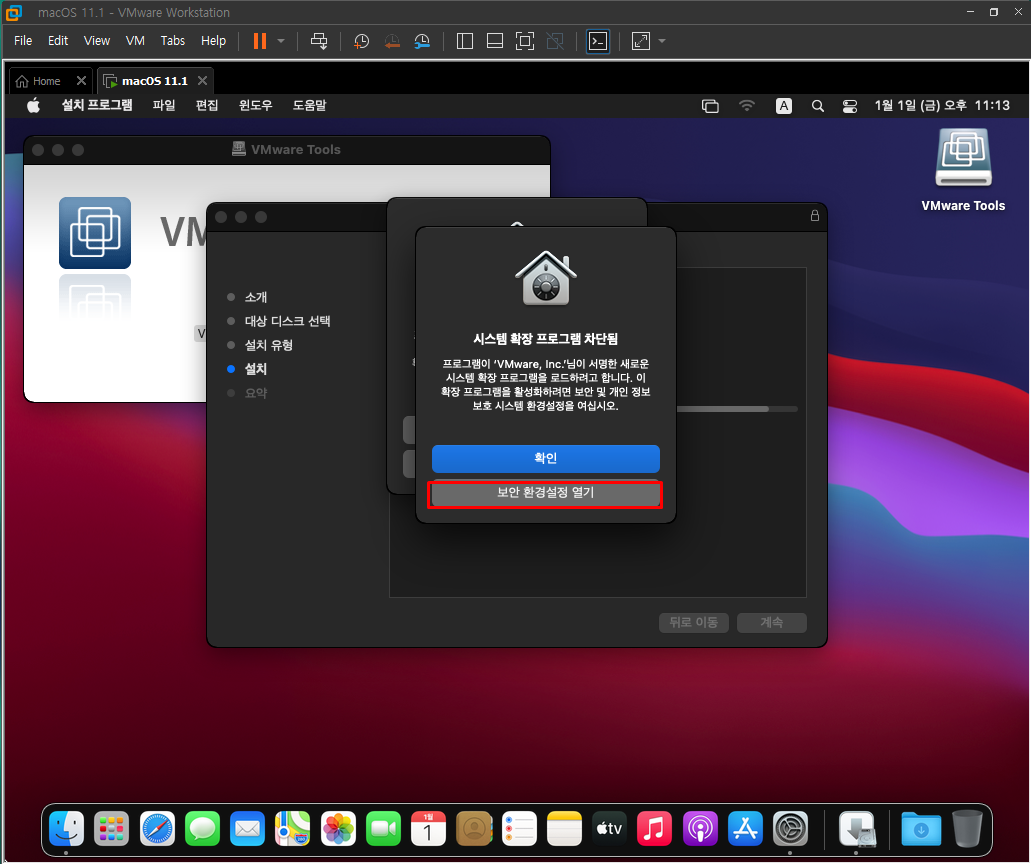Click the date and time clock
1031x864 pixels.
coord(942,105)
